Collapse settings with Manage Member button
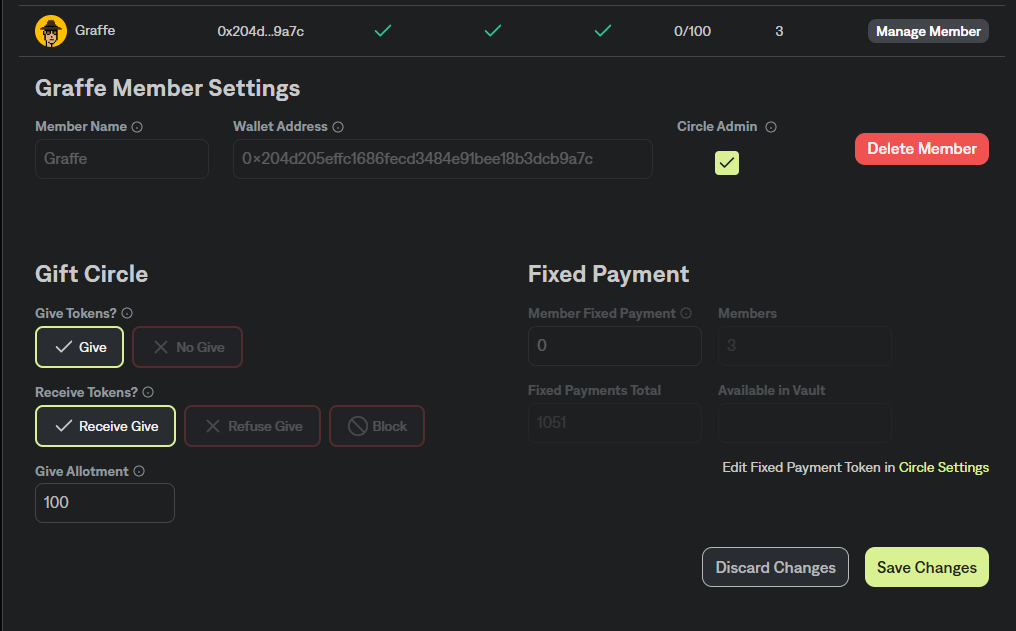 927,31
